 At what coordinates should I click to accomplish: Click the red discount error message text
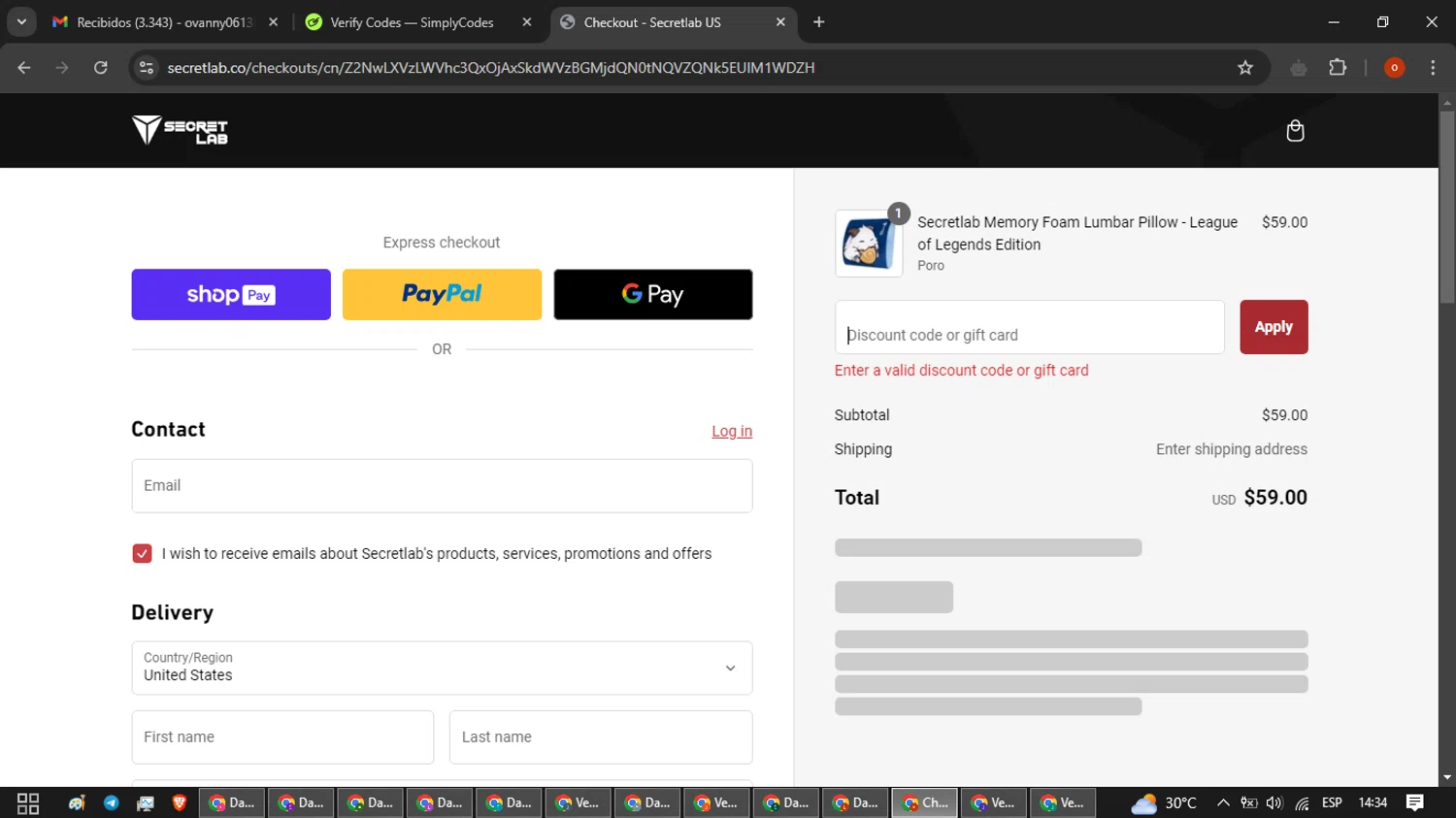click(x=961, y=371)
